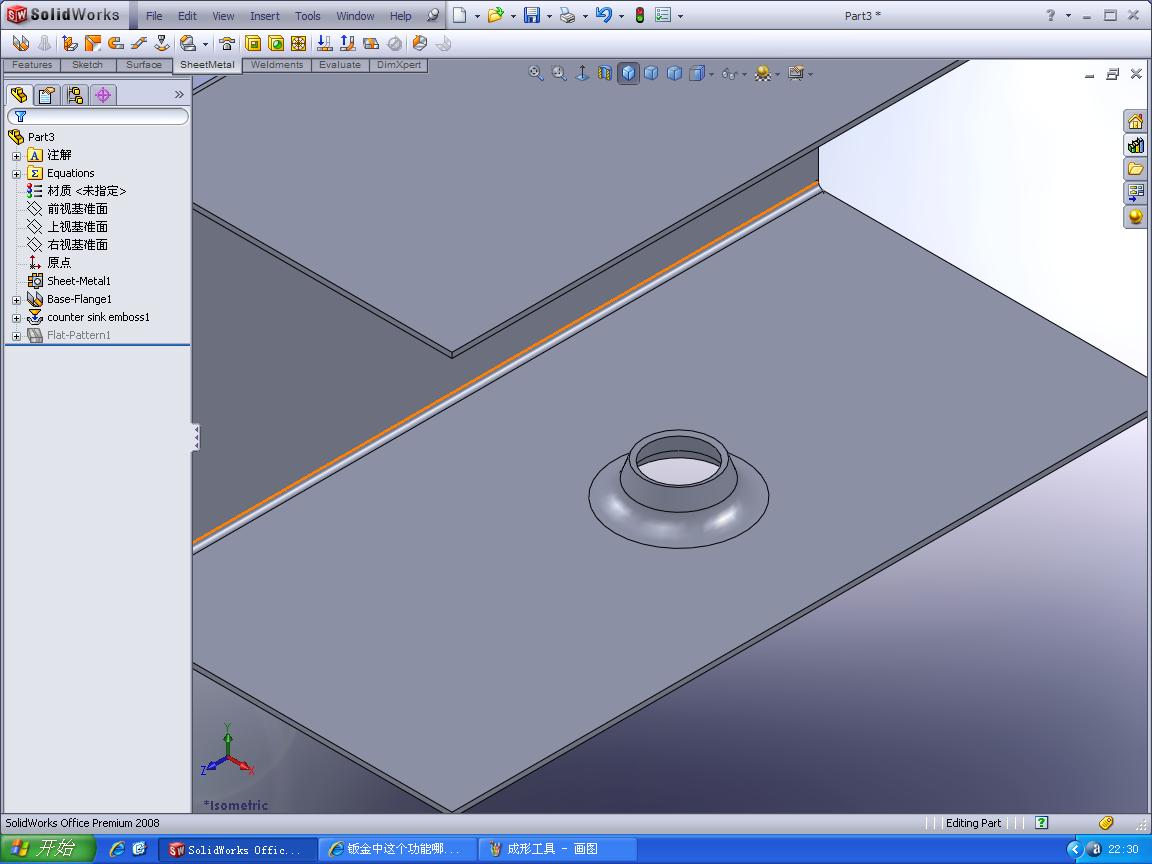1152x864 pixels.
Task: Click the Base Flange/Tab tool icon
Action: pos(21,43)
